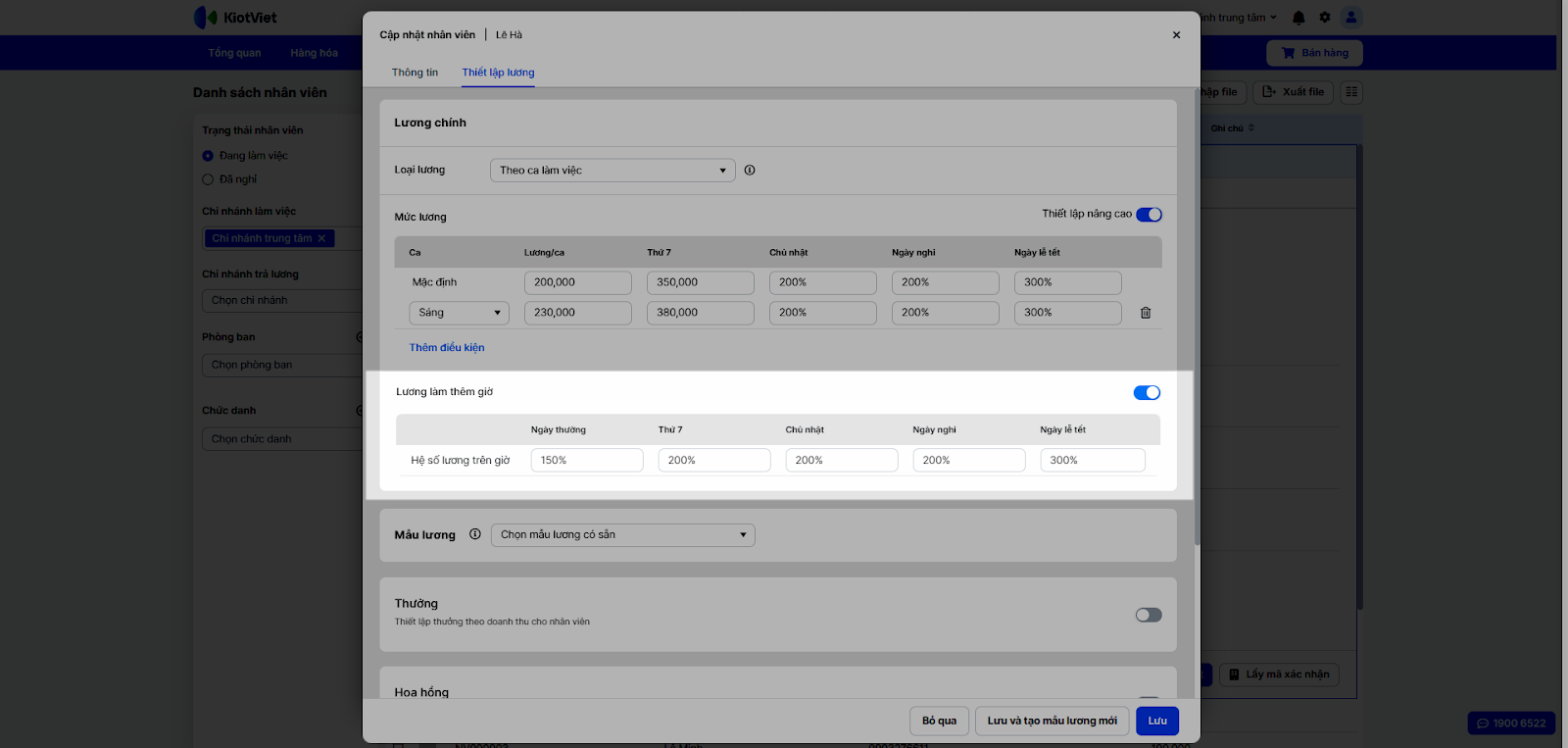This screenshot has width=1568, height=748.
Task: Click the Thêm điều kiện link
Action: [x=447, y=348]
